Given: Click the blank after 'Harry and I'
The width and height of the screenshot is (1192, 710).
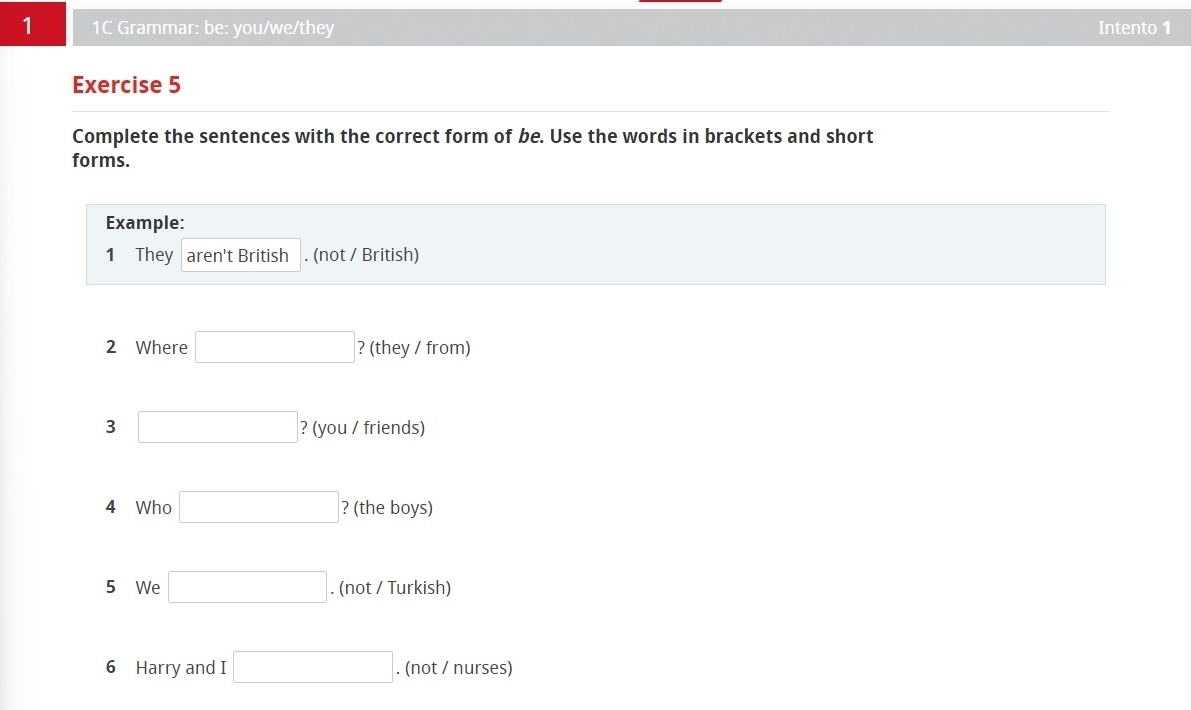Looking at the screenshot, I should tap(313, 668).
